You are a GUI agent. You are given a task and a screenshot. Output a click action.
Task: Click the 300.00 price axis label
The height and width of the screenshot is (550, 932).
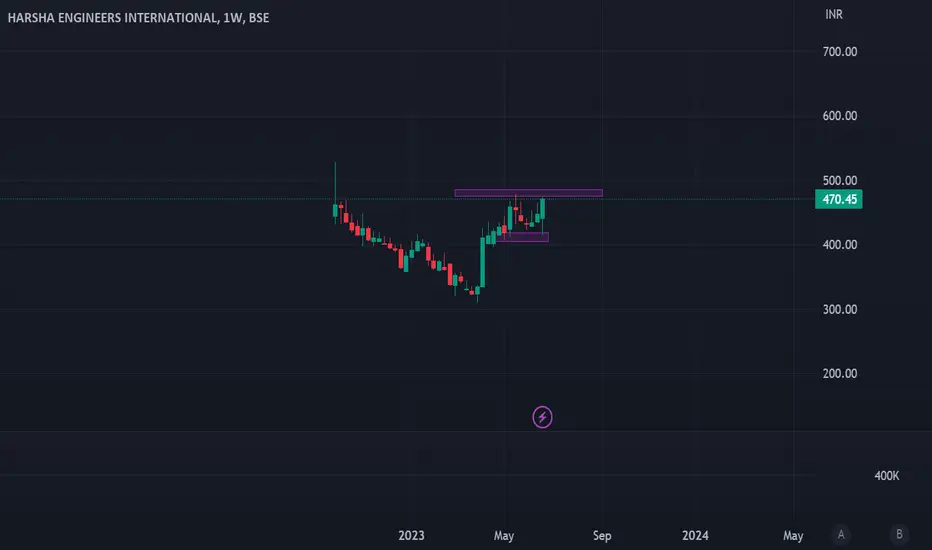click(x=839, y=309)
